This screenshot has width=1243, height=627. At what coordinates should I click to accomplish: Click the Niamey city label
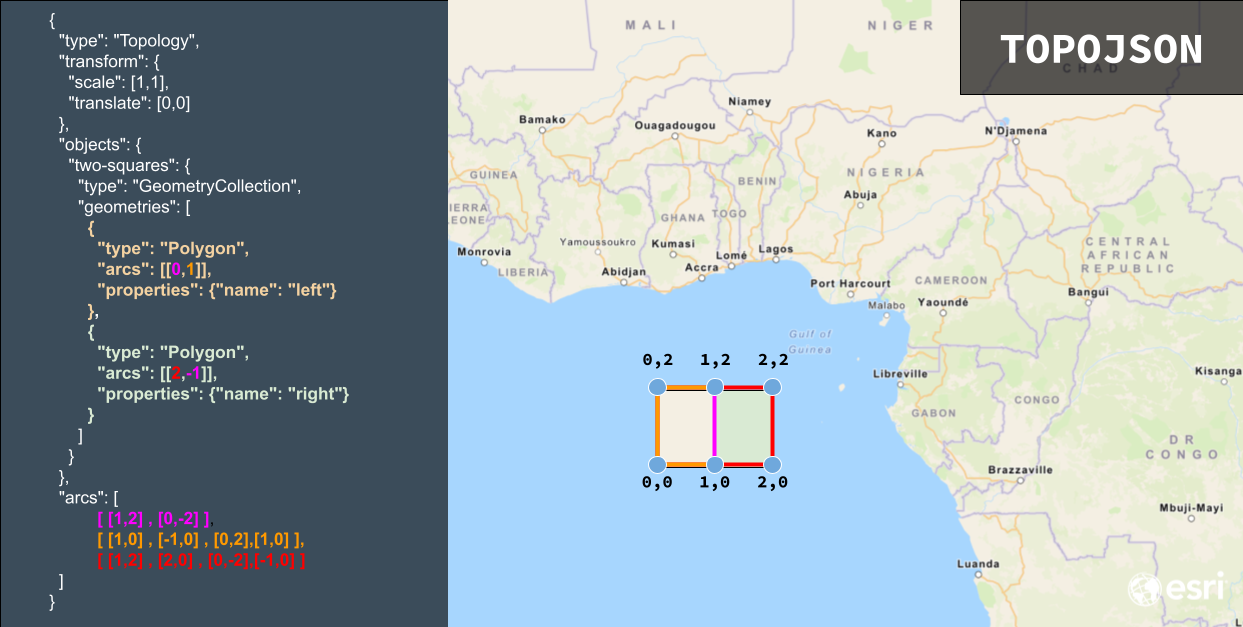750,101
